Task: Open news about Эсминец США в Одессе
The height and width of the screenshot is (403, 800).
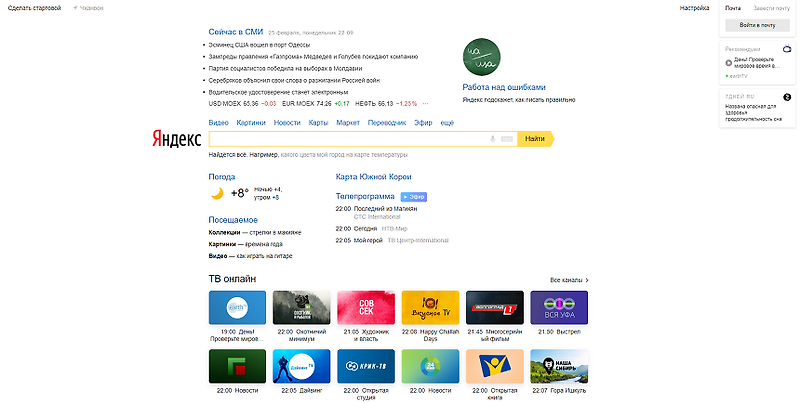Action: pyautogui.click(x=259, y=45)
